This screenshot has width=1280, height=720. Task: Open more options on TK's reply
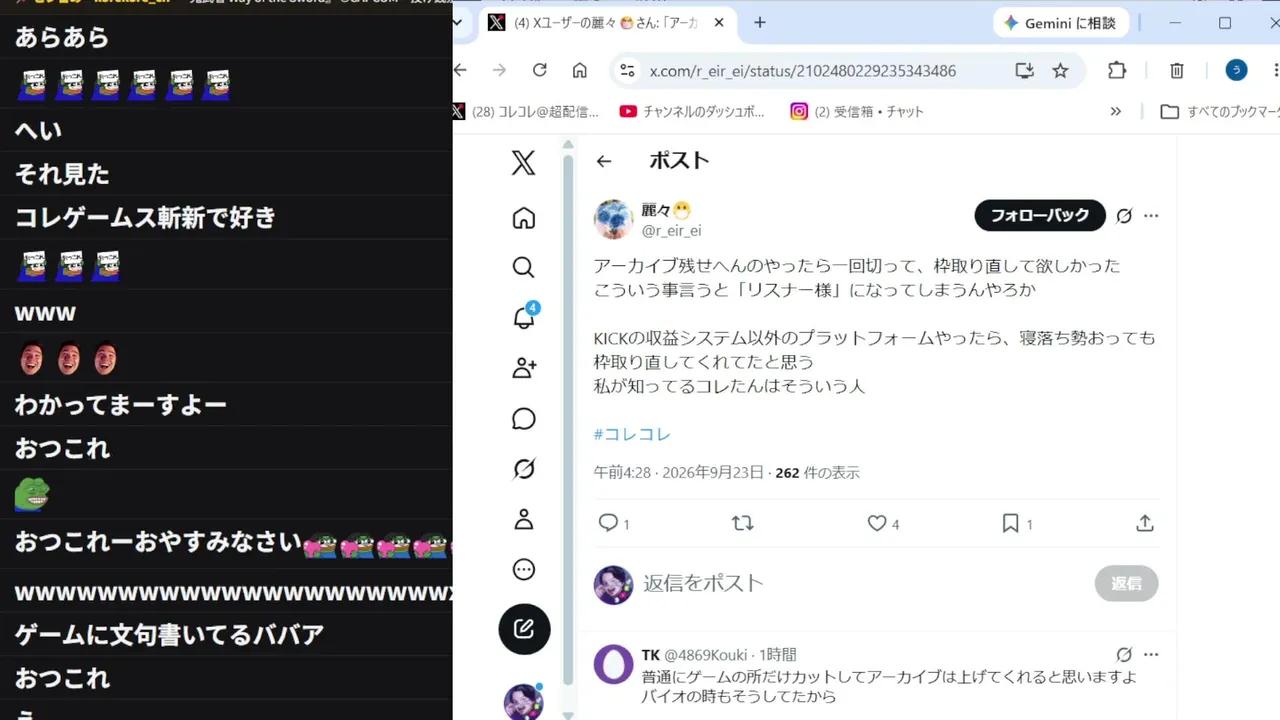point(1151,655)
